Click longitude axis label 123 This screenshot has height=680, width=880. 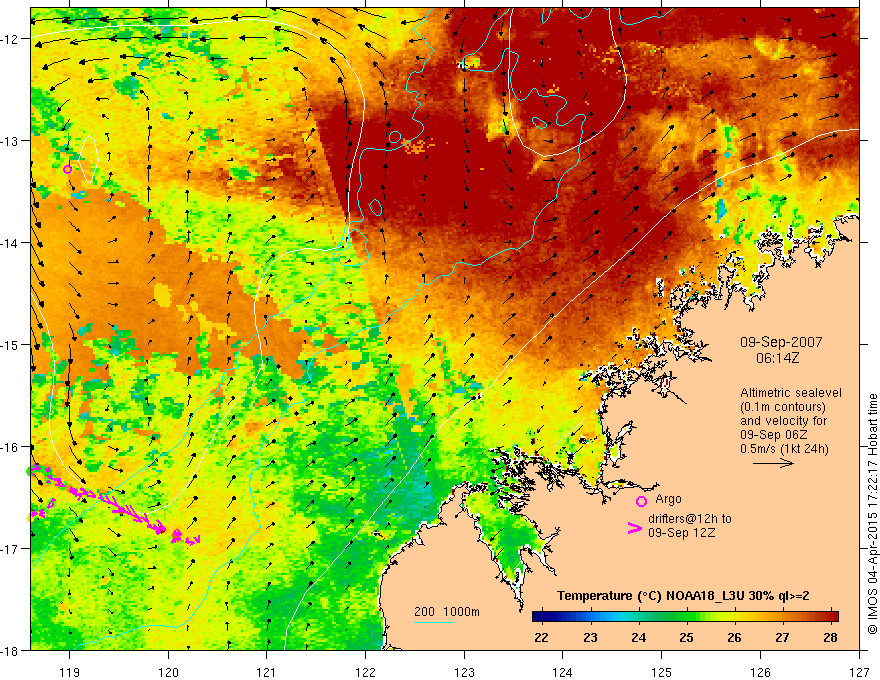coord(464,672)
